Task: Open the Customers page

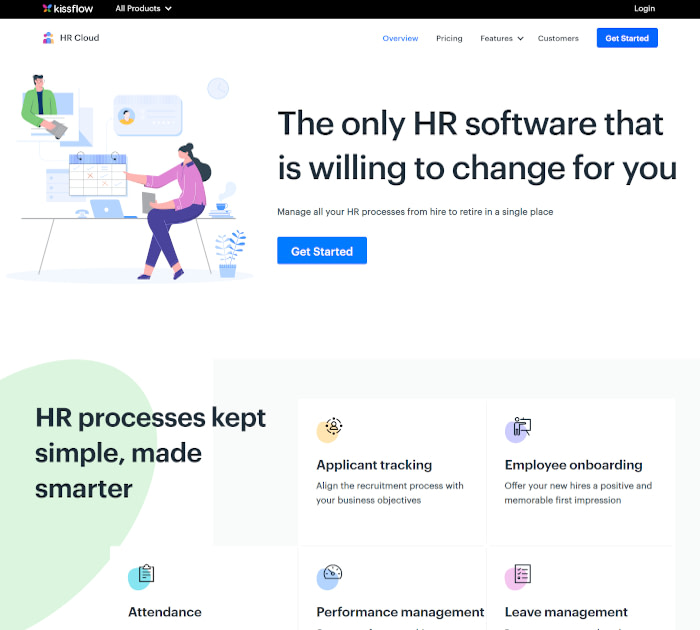Action: [x=558, y=38]
